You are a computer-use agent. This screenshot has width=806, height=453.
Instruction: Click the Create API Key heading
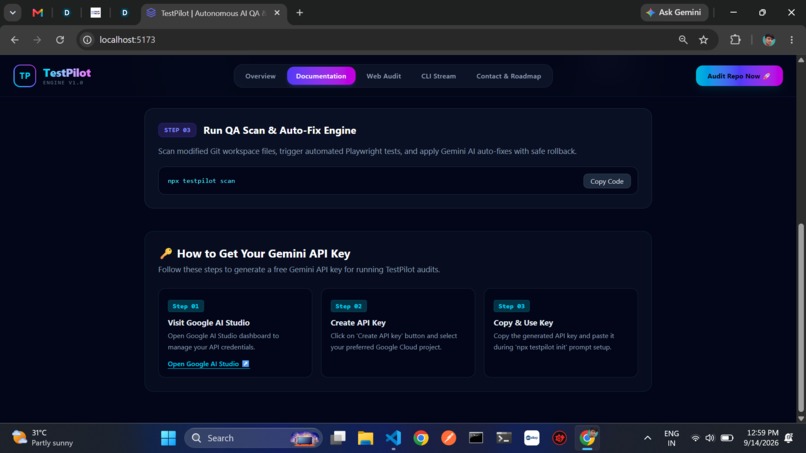click(358, 322)
